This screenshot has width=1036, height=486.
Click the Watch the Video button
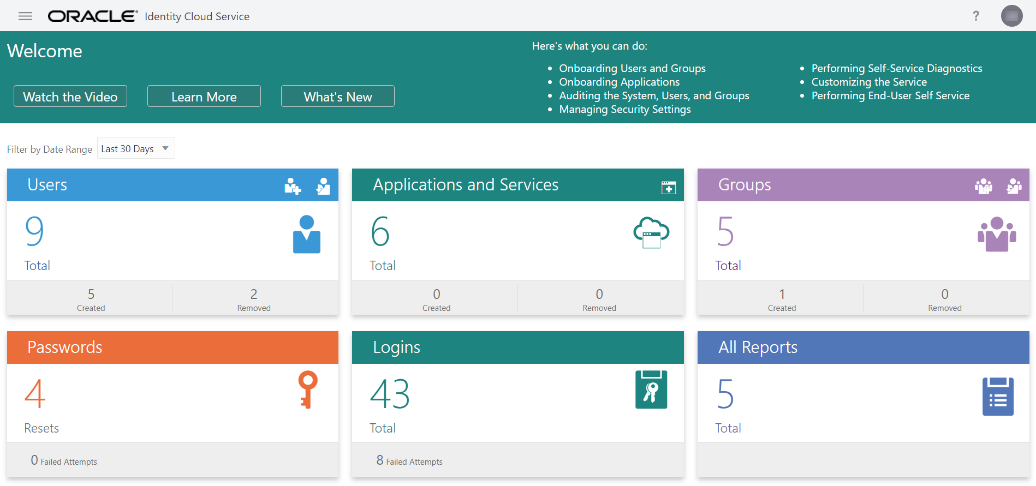point(70,96)
